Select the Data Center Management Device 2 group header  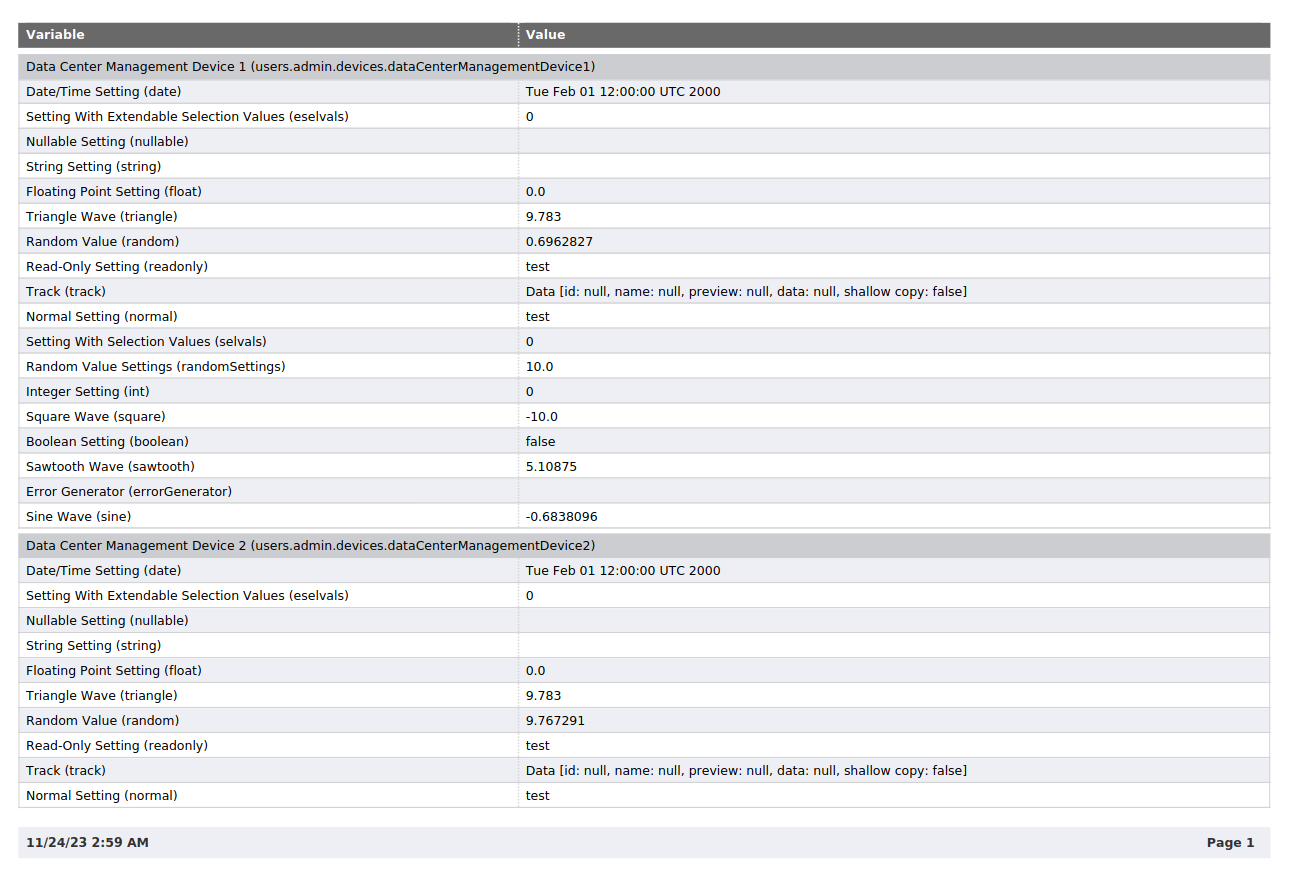pyautogui.click(x=310, y=546)
